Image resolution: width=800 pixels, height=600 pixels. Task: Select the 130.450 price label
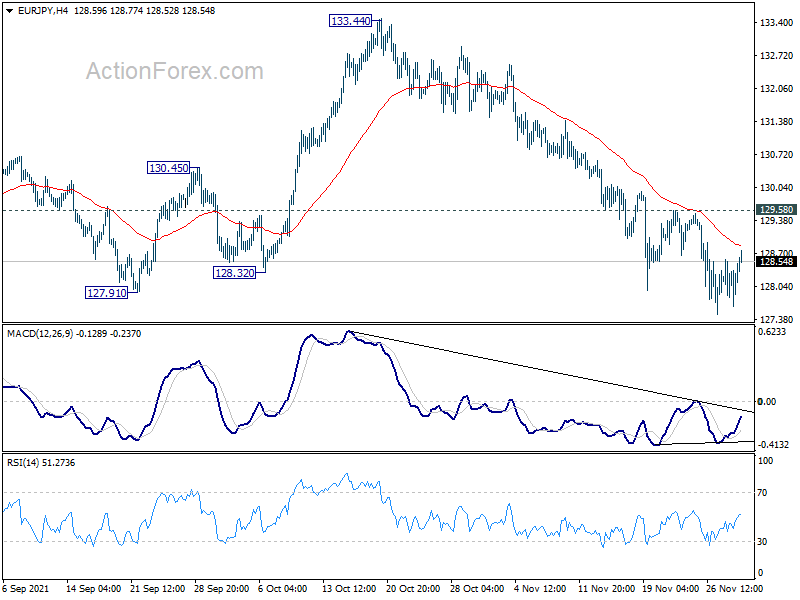click(x=168, y=168)
